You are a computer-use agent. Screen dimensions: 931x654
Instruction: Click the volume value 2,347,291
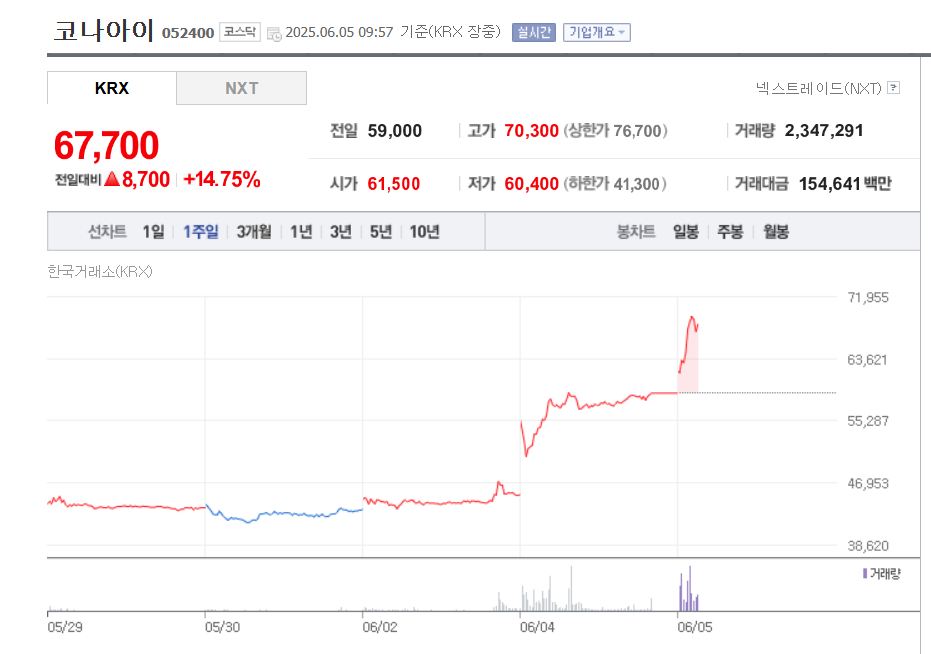(x=824, y=131)
